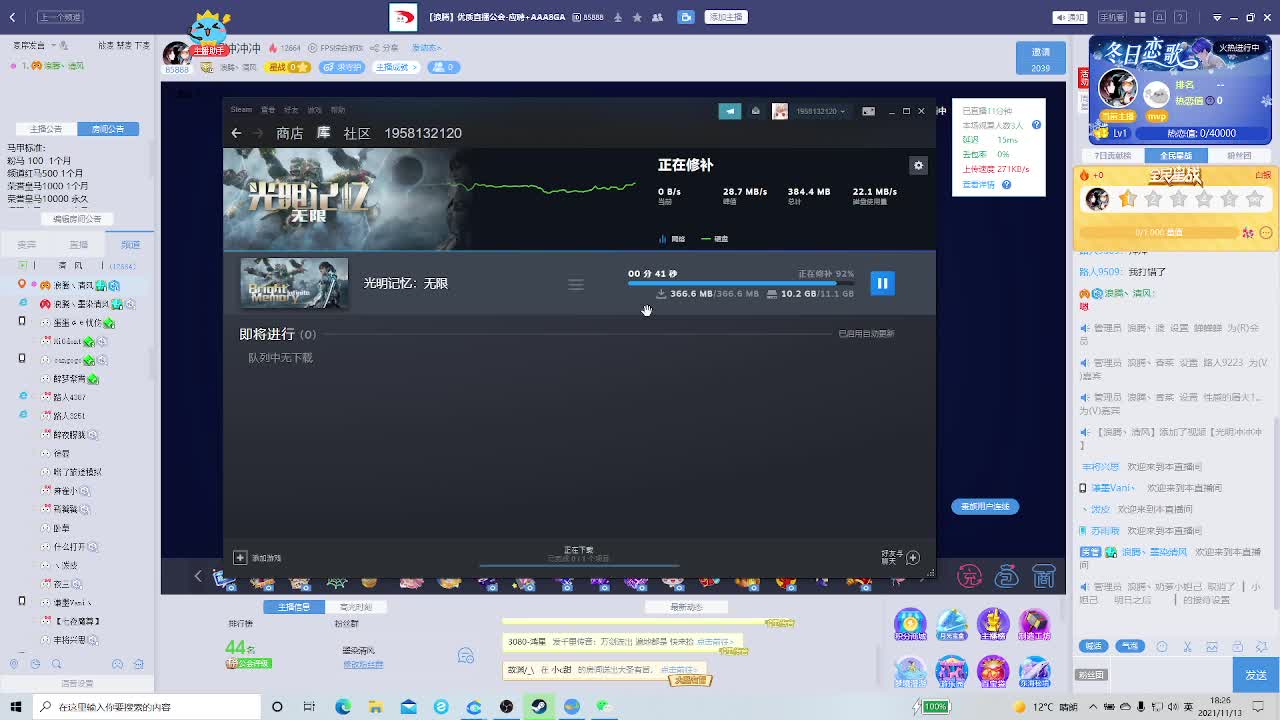Switch to 房间公告 tab
The height and width of the screenshot is (720, 1280).
coord(108,129)
